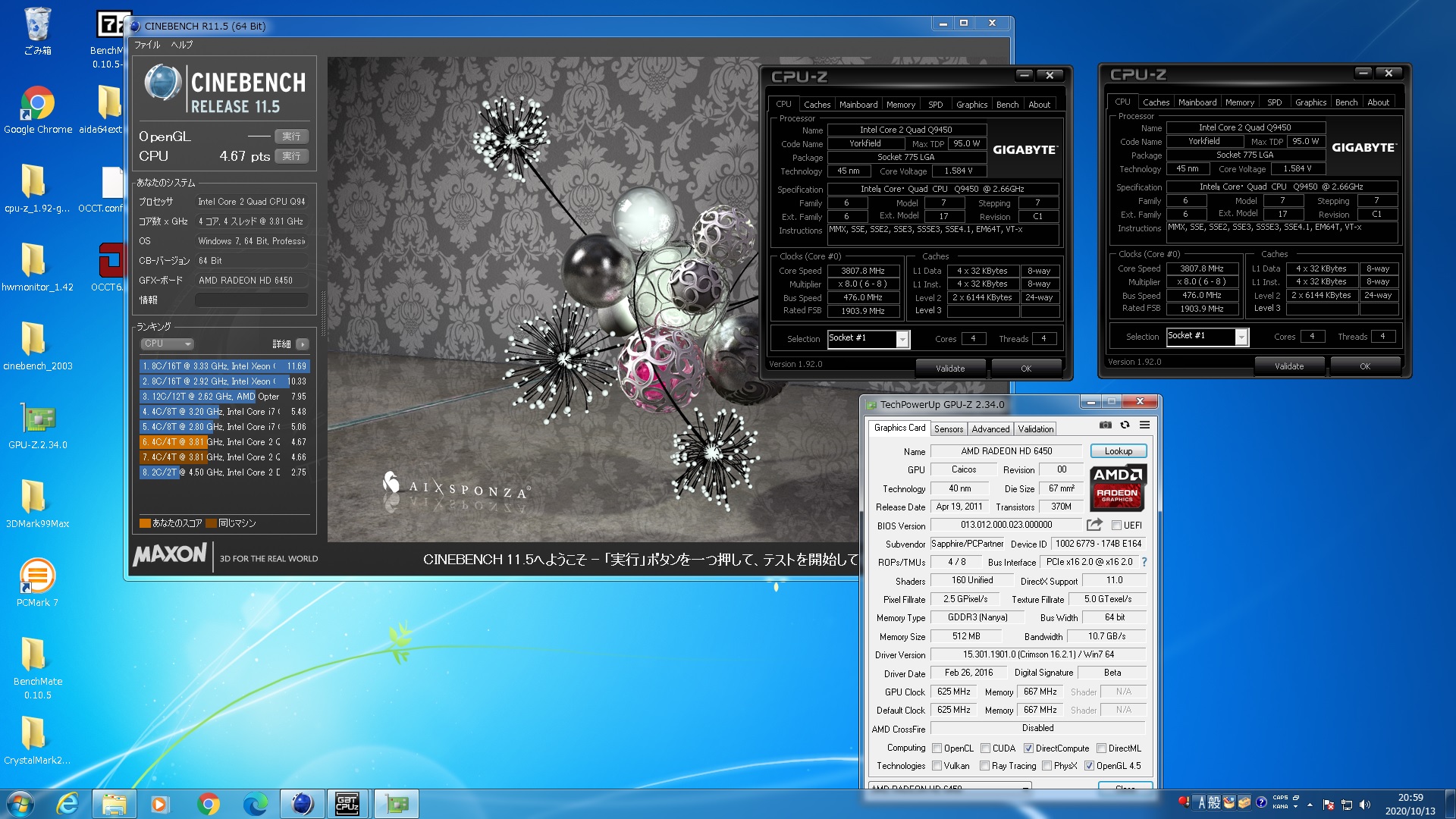
Task: Click the taskbar clock showing 20:59
Action: (1410, 804)
